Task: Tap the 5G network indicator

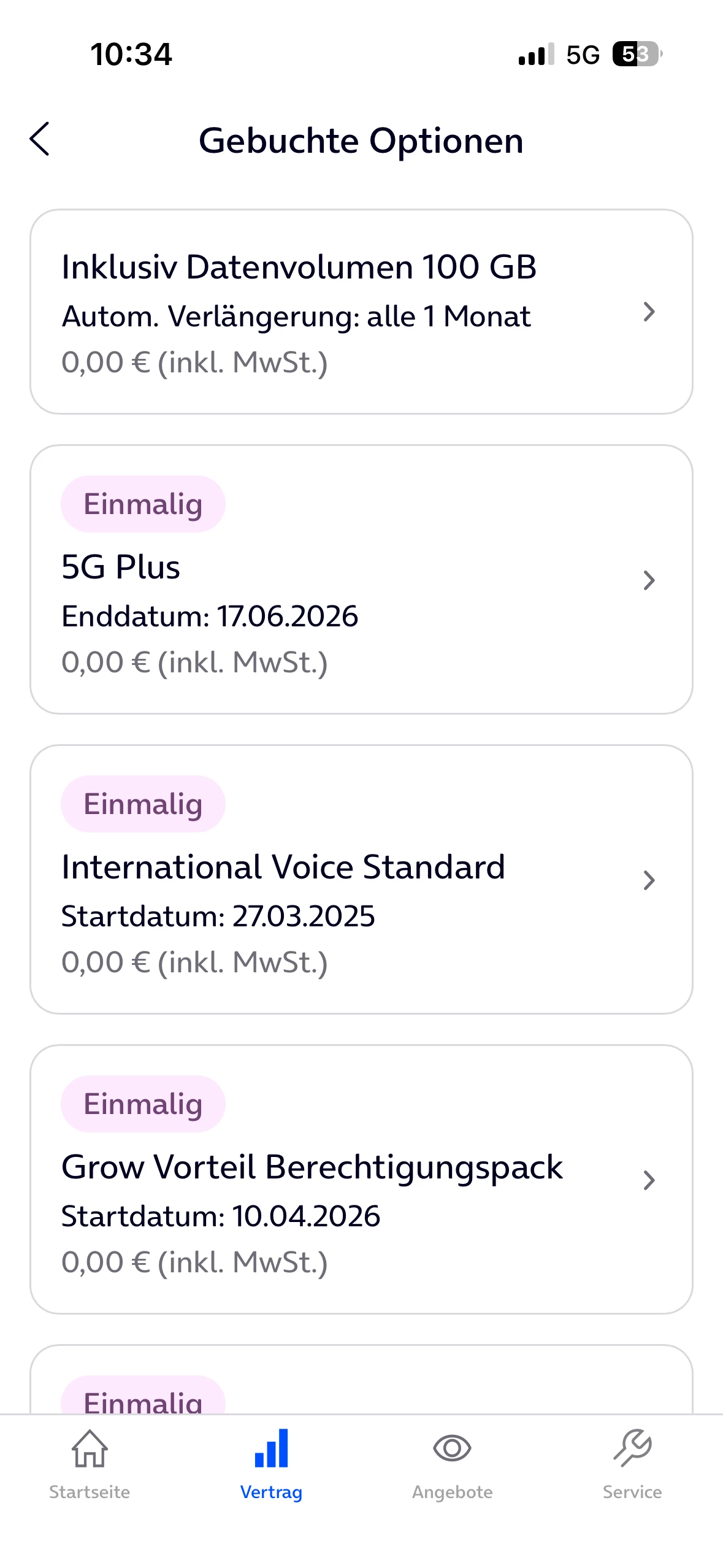Action: point(583,55)
